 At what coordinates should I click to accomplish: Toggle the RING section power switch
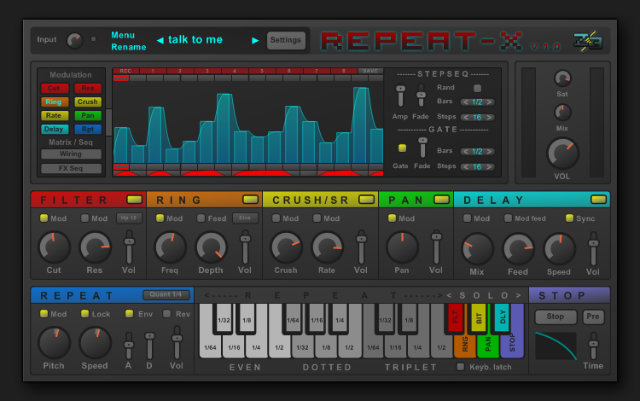[251, 199]
